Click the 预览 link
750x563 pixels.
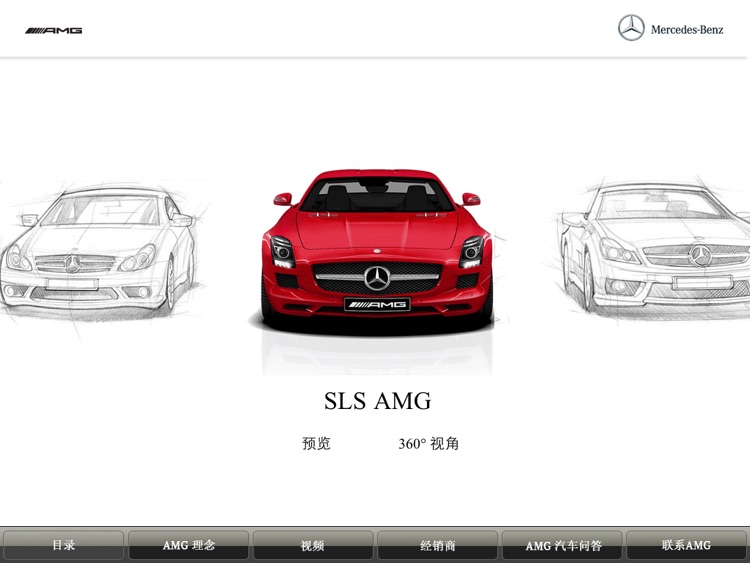pos(316,443)
